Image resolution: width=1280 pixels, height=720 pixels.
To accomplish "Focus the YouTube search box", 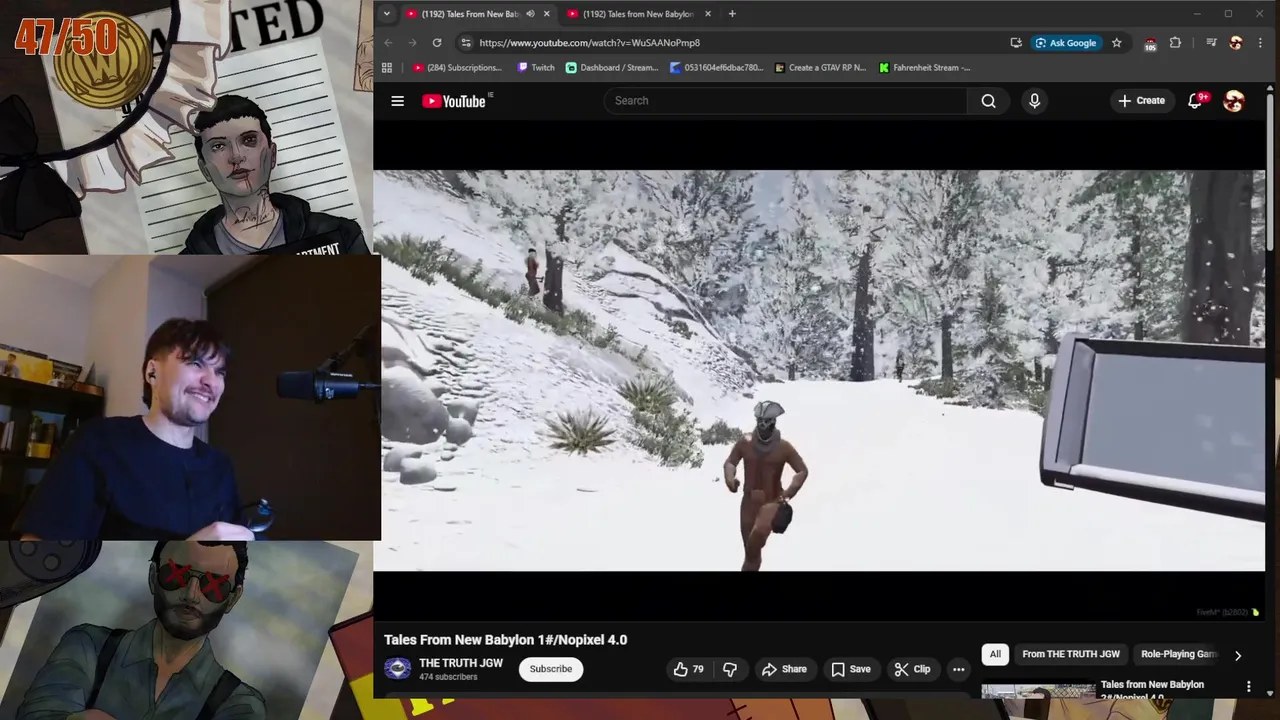I will tap(785, 101).
